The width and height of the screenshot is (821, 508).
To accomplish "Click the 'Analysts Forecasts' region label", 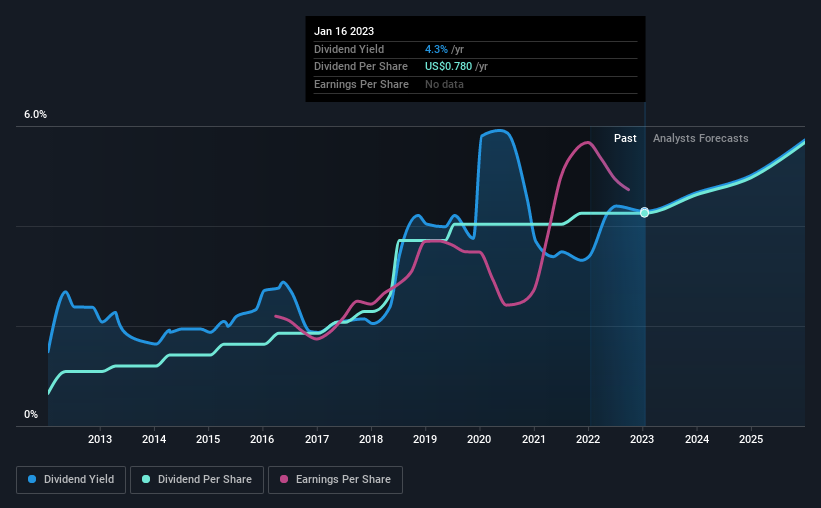I will tap(701, 138).
